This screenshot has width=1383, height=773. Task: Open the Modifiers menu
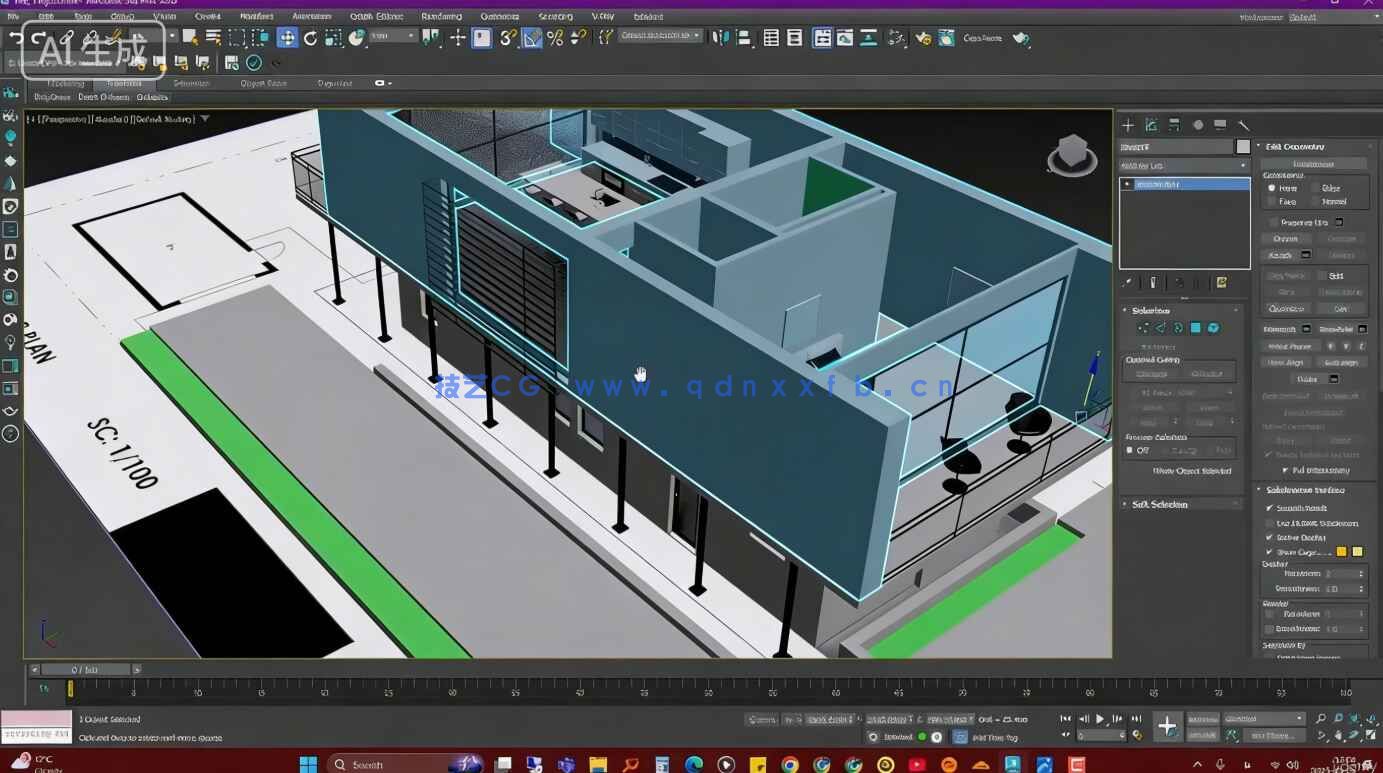click(x=255, y=16)
